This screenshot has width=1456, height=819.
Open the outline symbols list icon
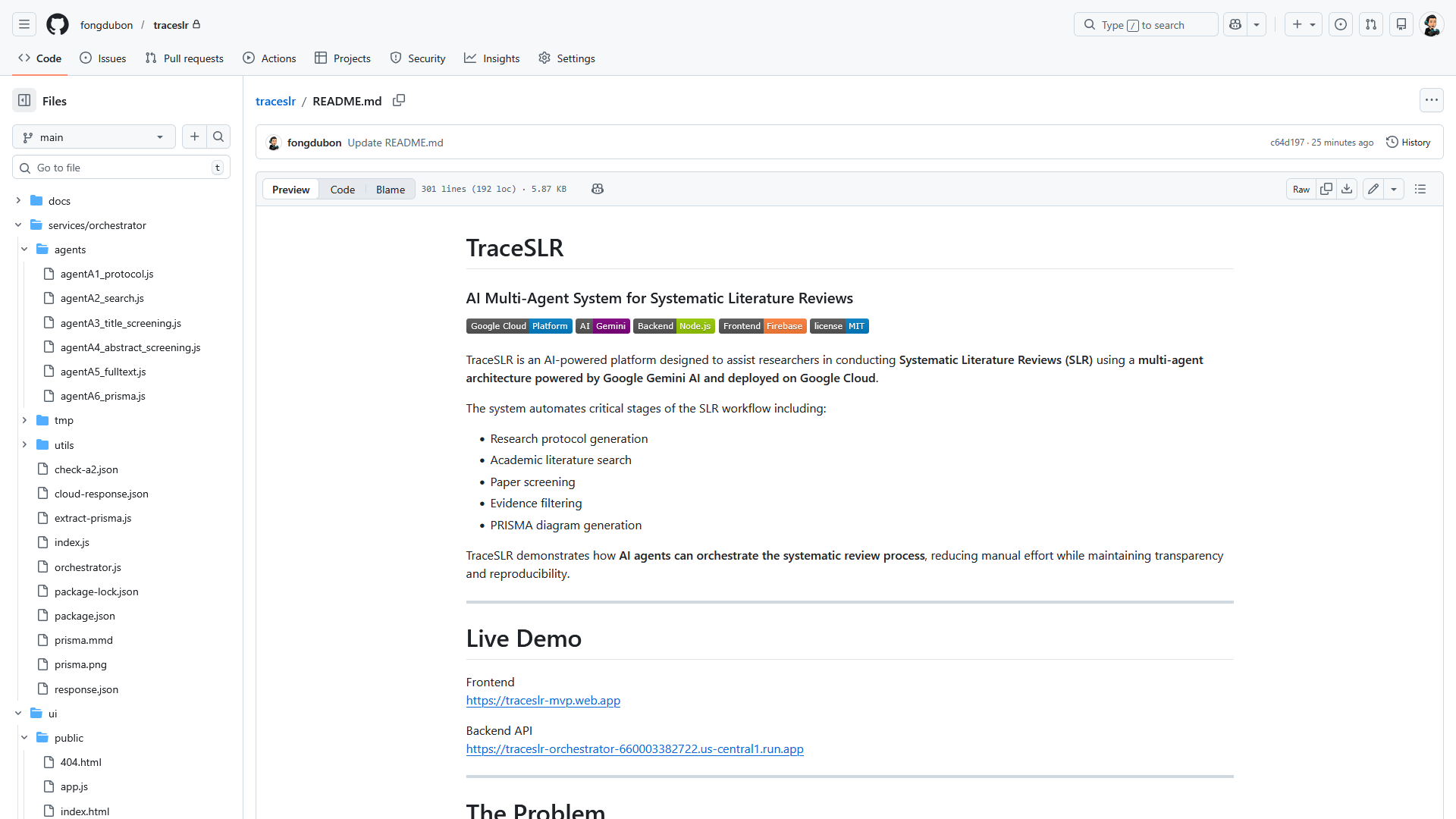[x=1420, y=190]
